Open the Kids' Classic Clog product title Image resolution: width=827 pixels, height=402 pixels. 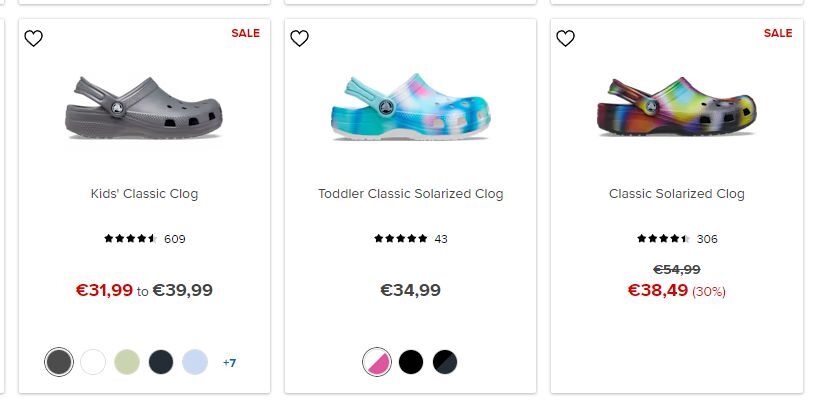point(144,194)
